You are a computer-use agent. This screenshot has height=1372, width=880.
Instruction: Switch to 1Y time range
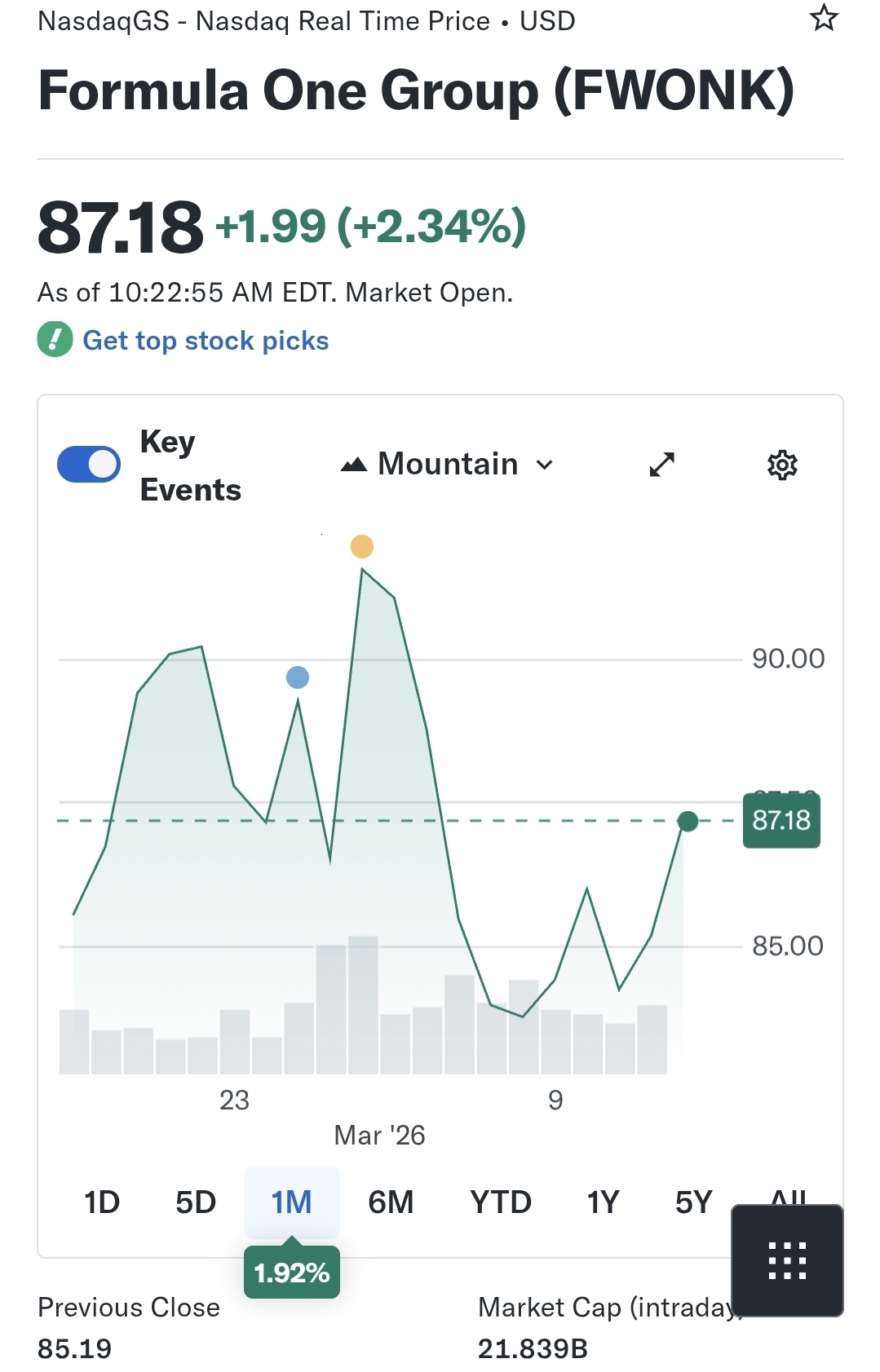pyautogui.click(x=604, y=1202)
